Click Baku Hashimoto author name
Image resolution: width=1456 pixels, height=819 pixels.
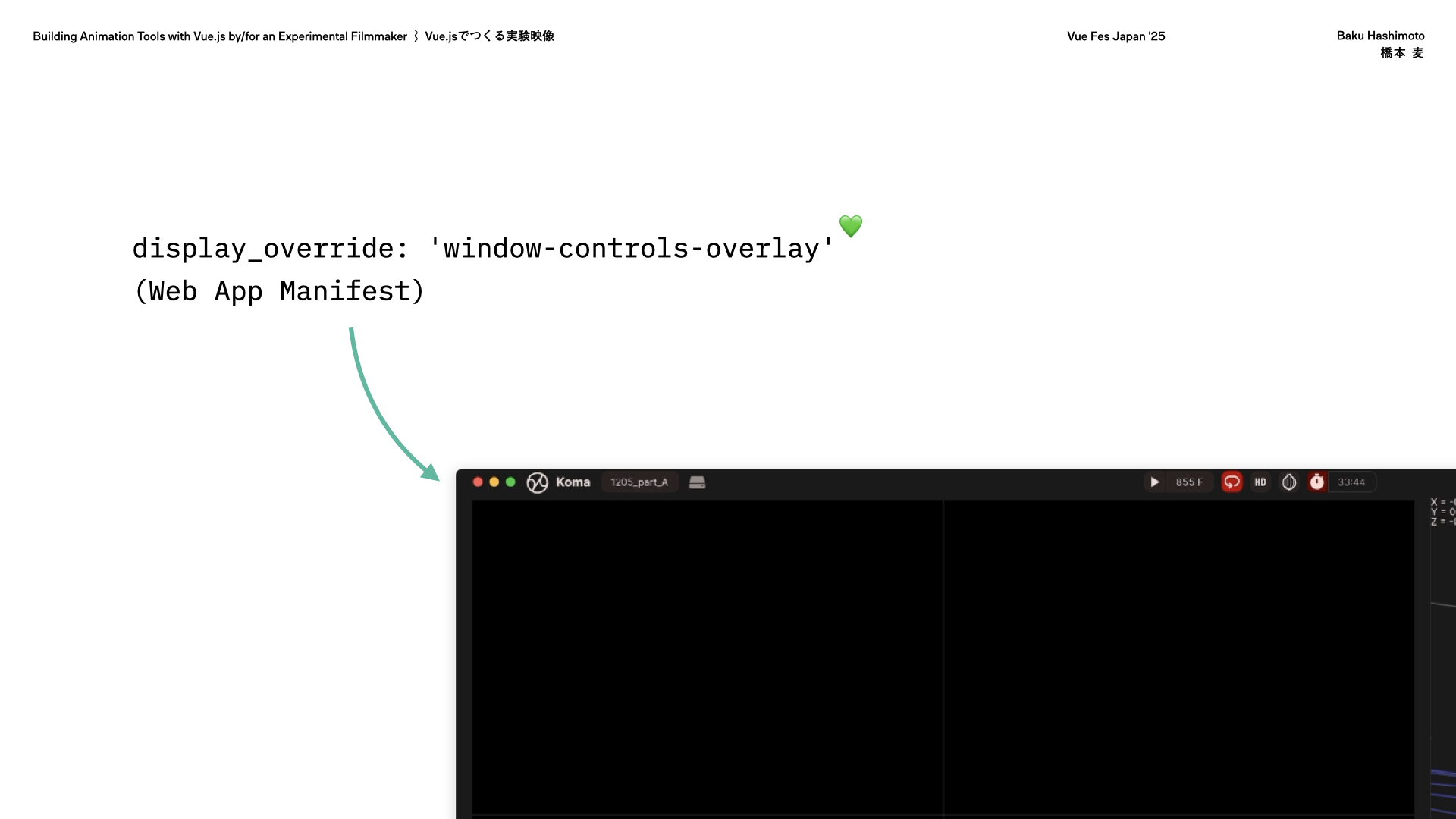pos(1379,36)
